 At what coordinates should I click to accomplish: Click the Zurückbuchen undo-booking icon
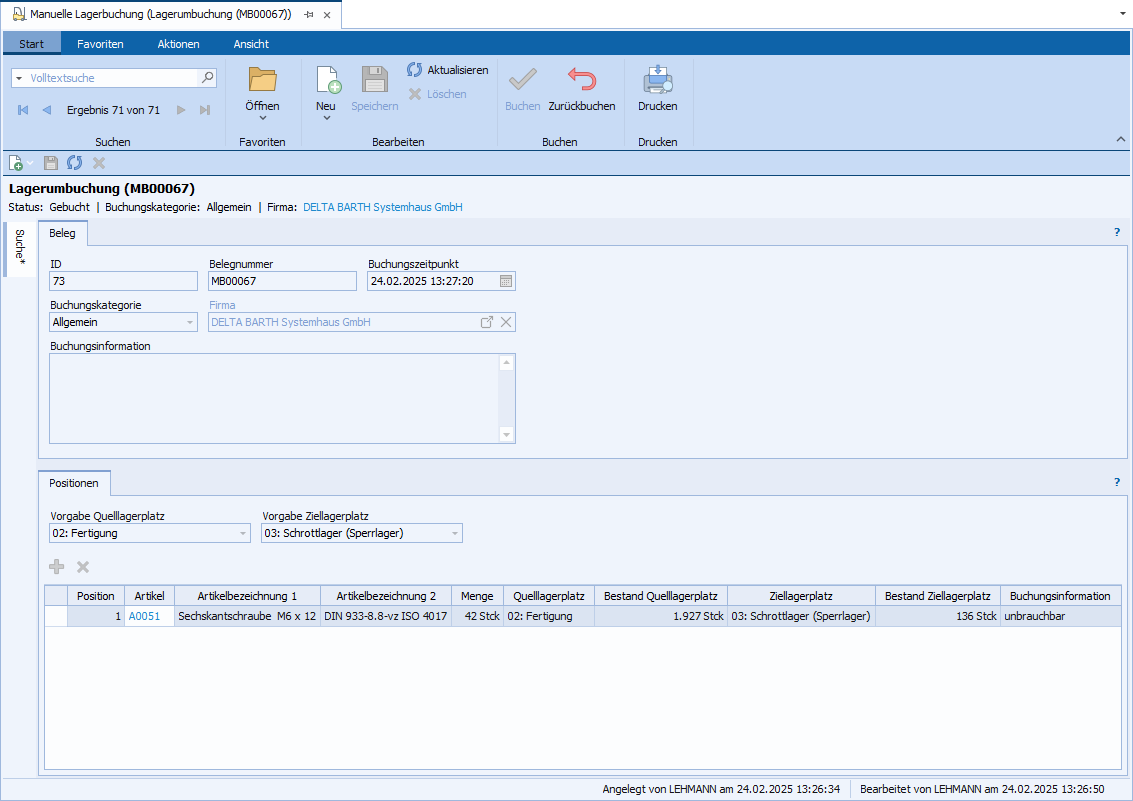(581, 81)
